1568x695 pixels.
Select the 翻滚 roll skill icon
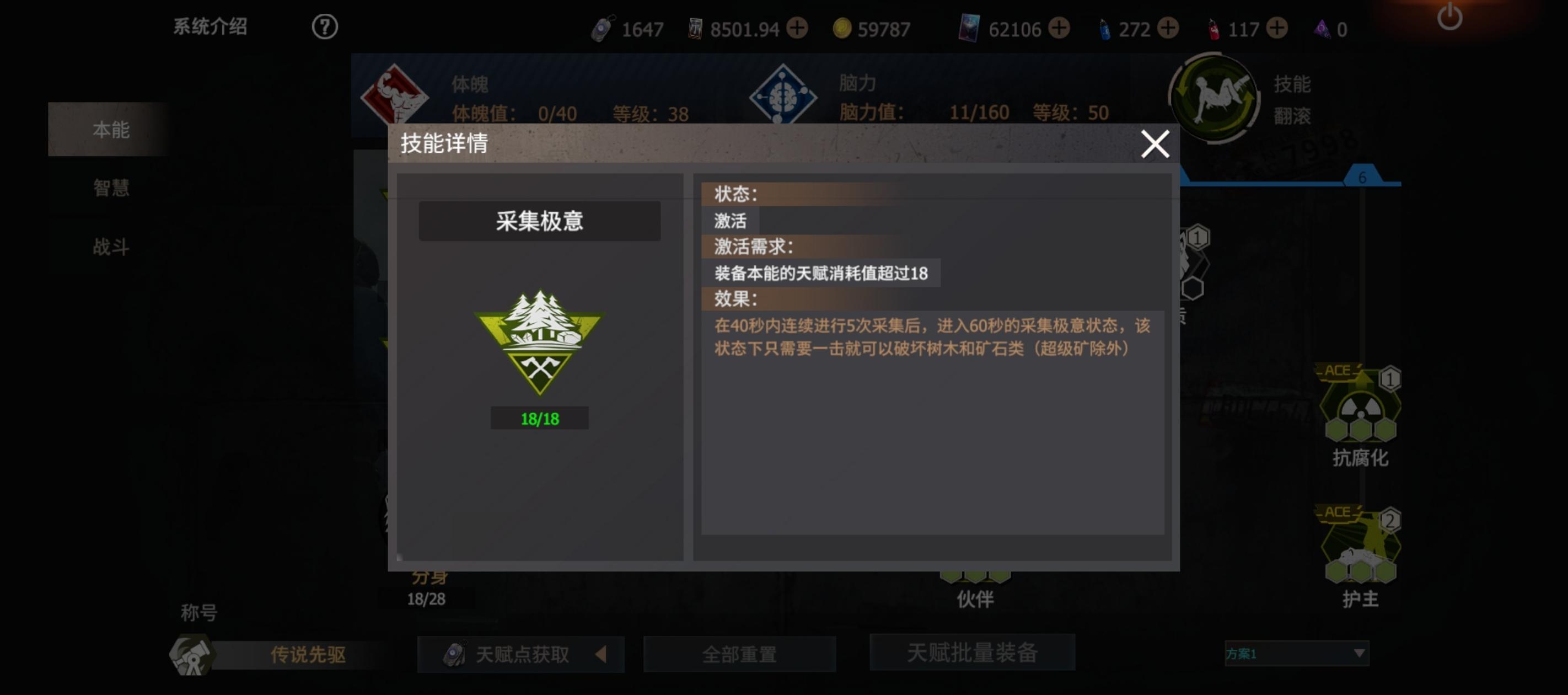coord(1215,98)
